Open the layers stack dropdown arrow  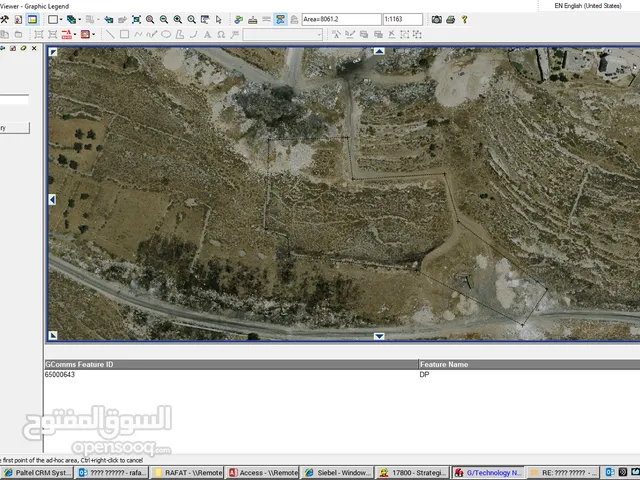[x=80, y=19]
